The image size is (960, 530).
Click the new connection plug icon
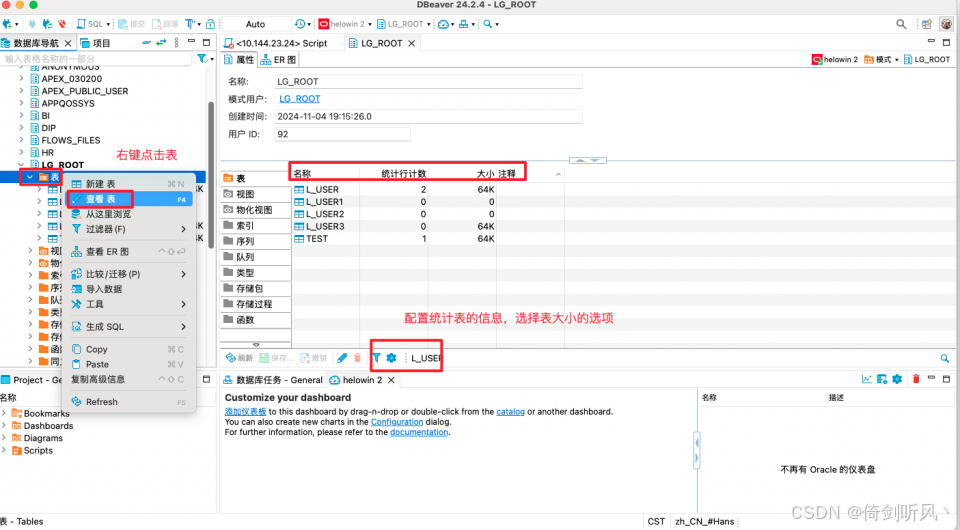pos(7,24)
